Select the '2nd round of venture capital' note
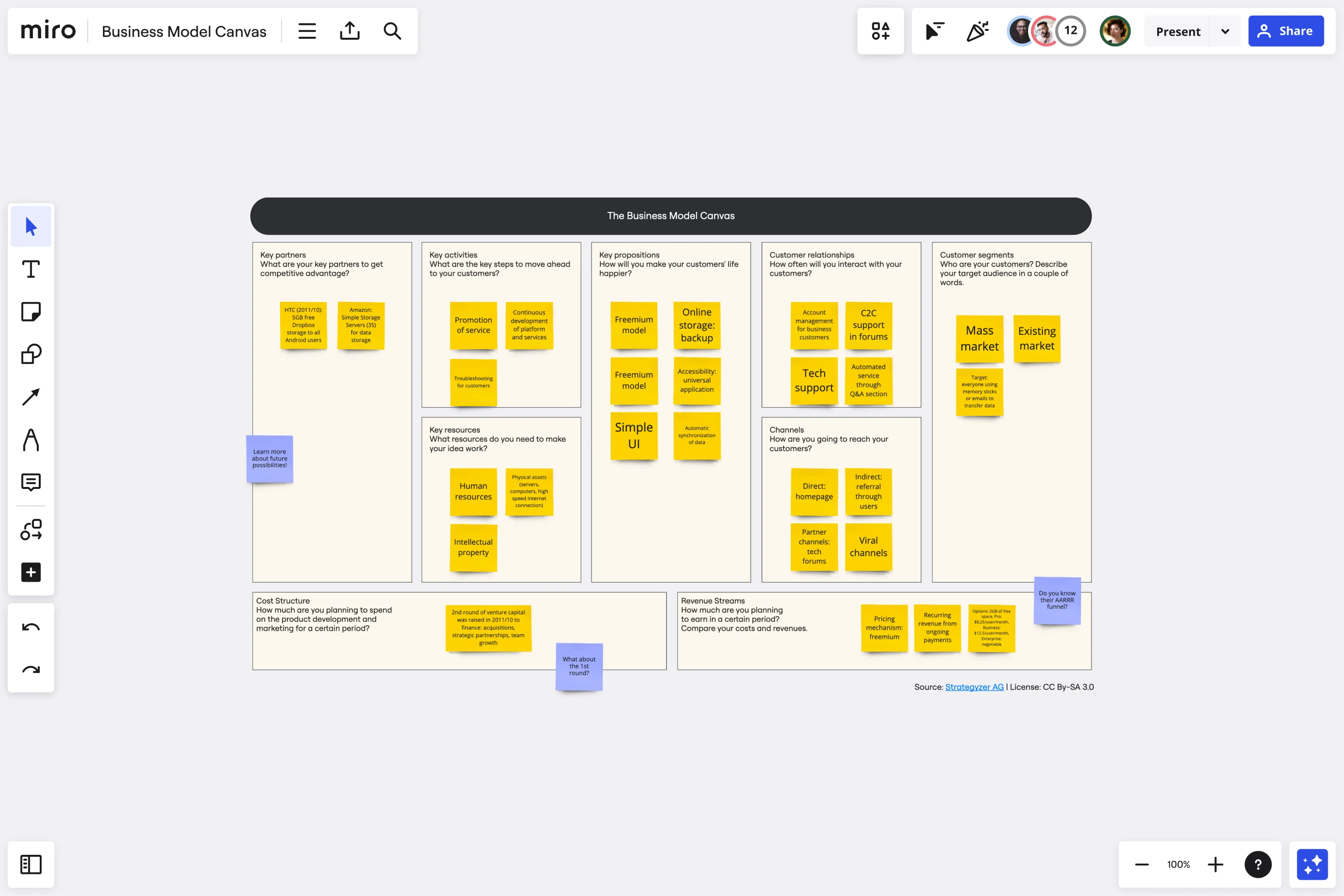Viewport: 1344px width, 896px height. (488, 628)
